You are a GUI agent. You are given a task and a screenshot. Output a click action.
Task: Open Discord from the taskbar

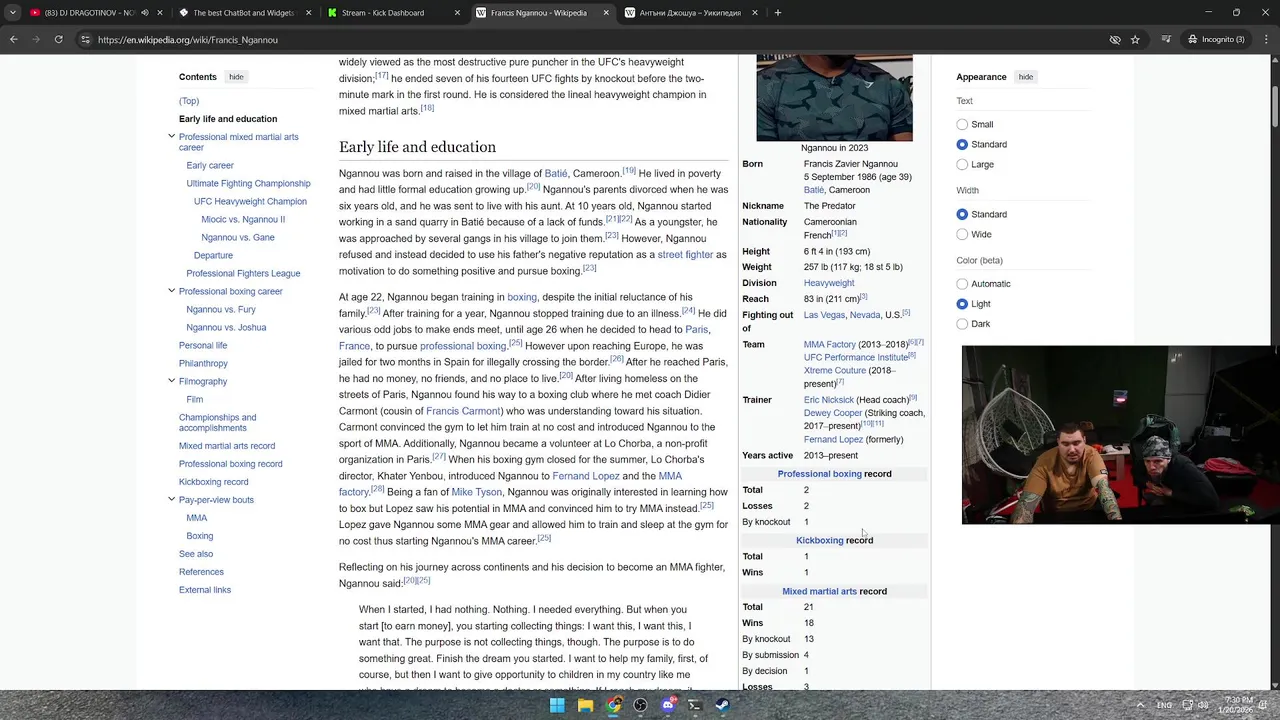tap(668, 705)
